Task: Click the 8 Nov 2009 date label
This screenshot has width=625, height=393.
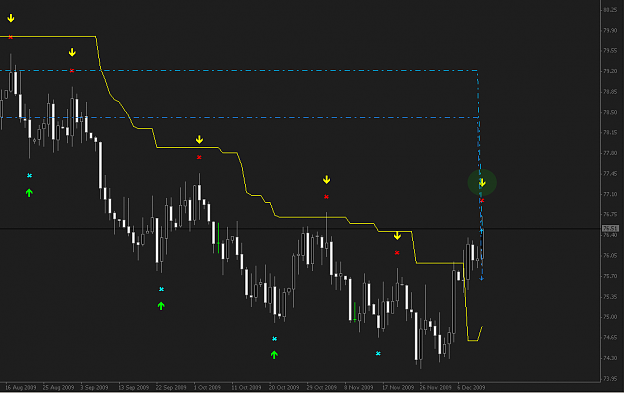Action: click(359, 387)
